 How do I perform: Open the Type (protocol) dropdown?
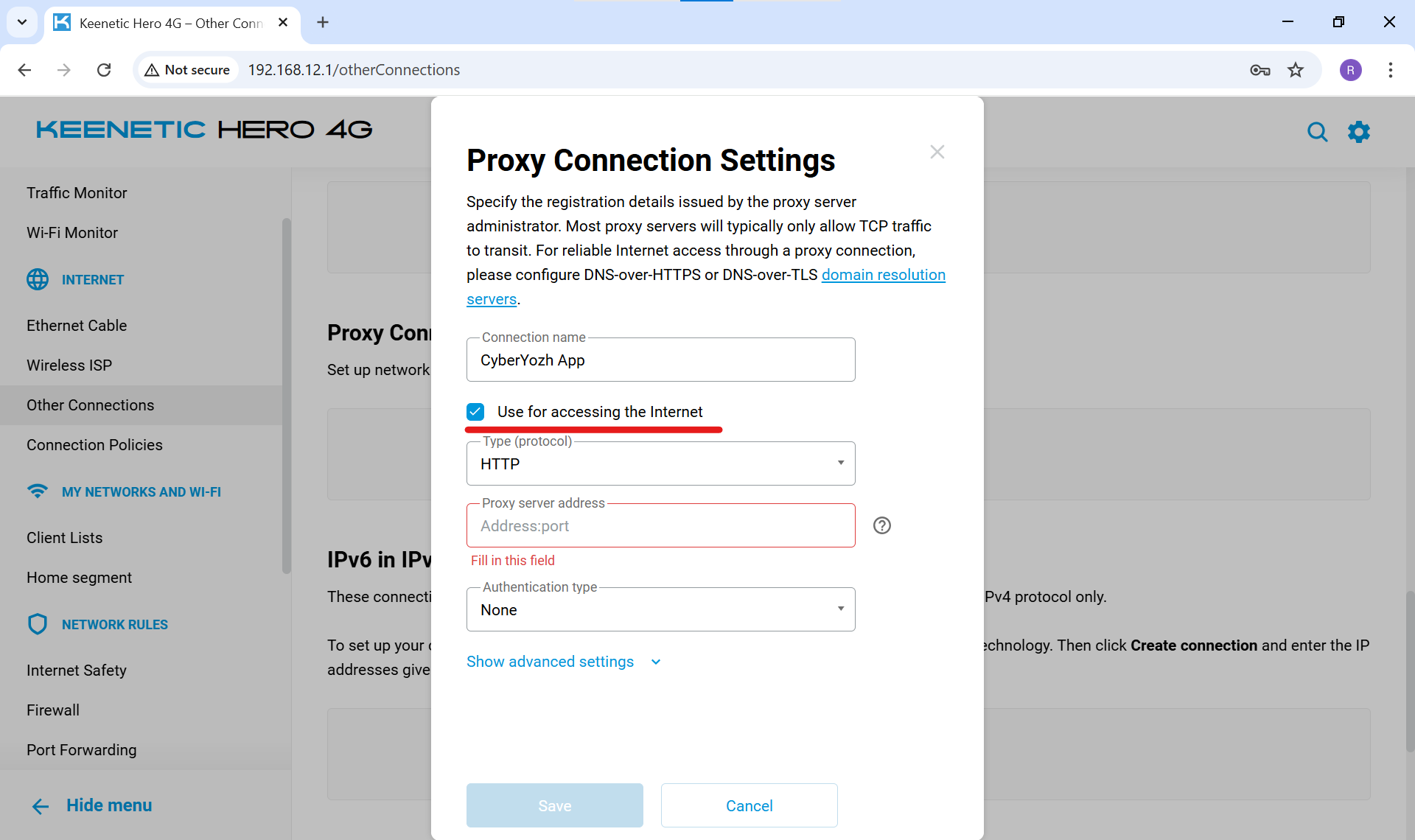pyautogui.click(x=660, y=463)
